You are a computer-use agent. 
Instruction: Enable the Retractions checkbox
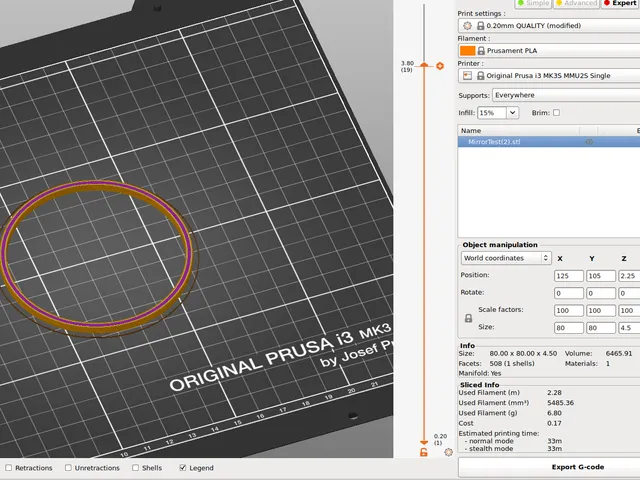[x=9, y=468]
